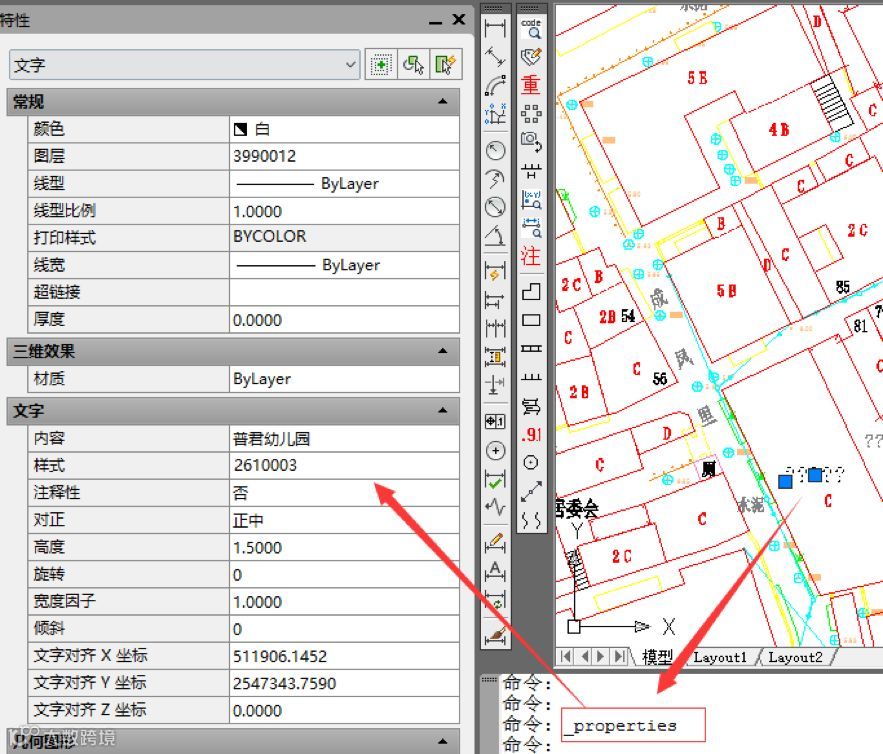Open the 线宽 ByLayer value
Screen dimensions: 883x754
344,265
